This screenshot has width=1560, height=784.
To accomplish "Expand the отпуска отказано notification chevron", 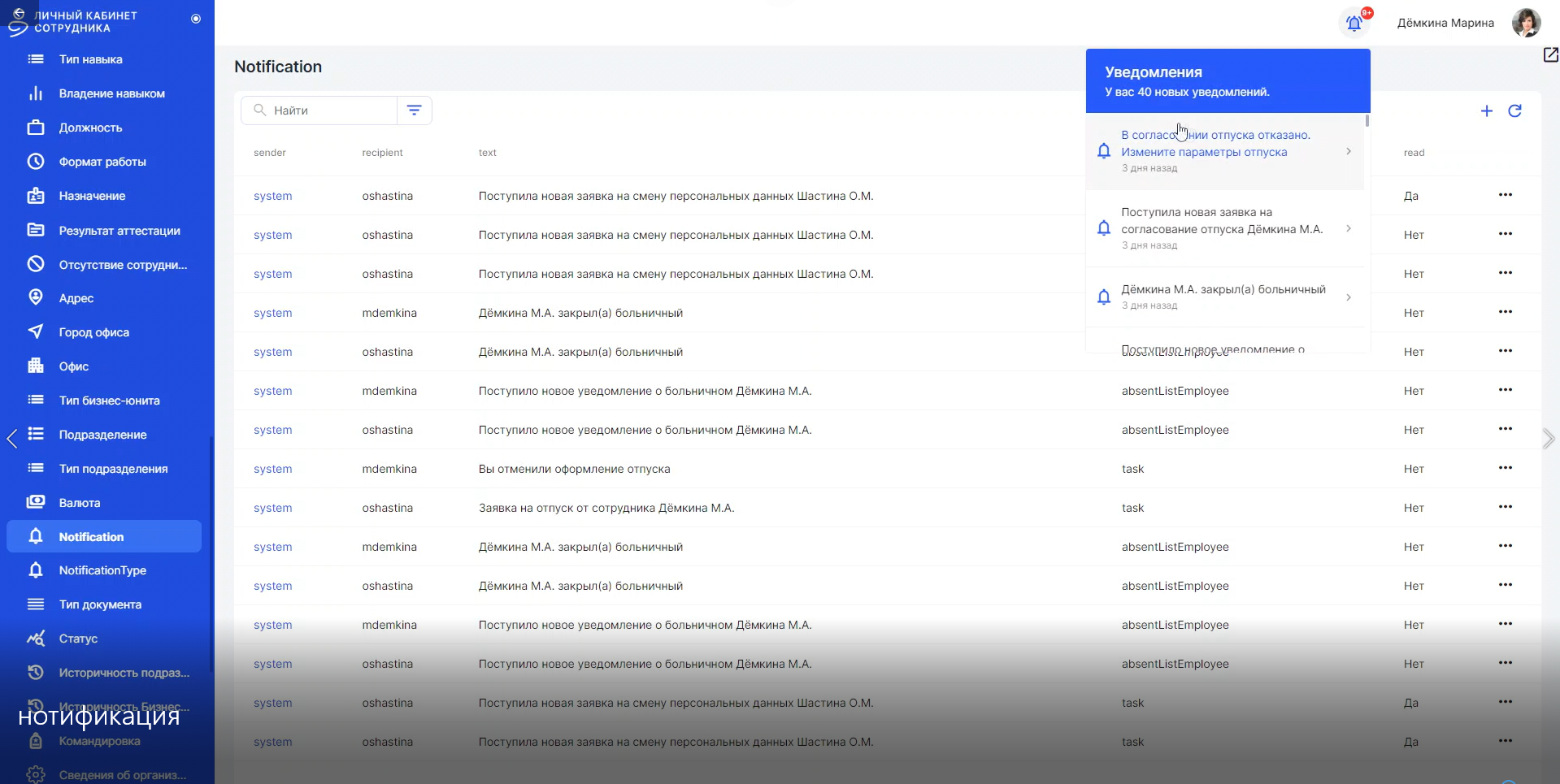I will tap(1349, 151).
